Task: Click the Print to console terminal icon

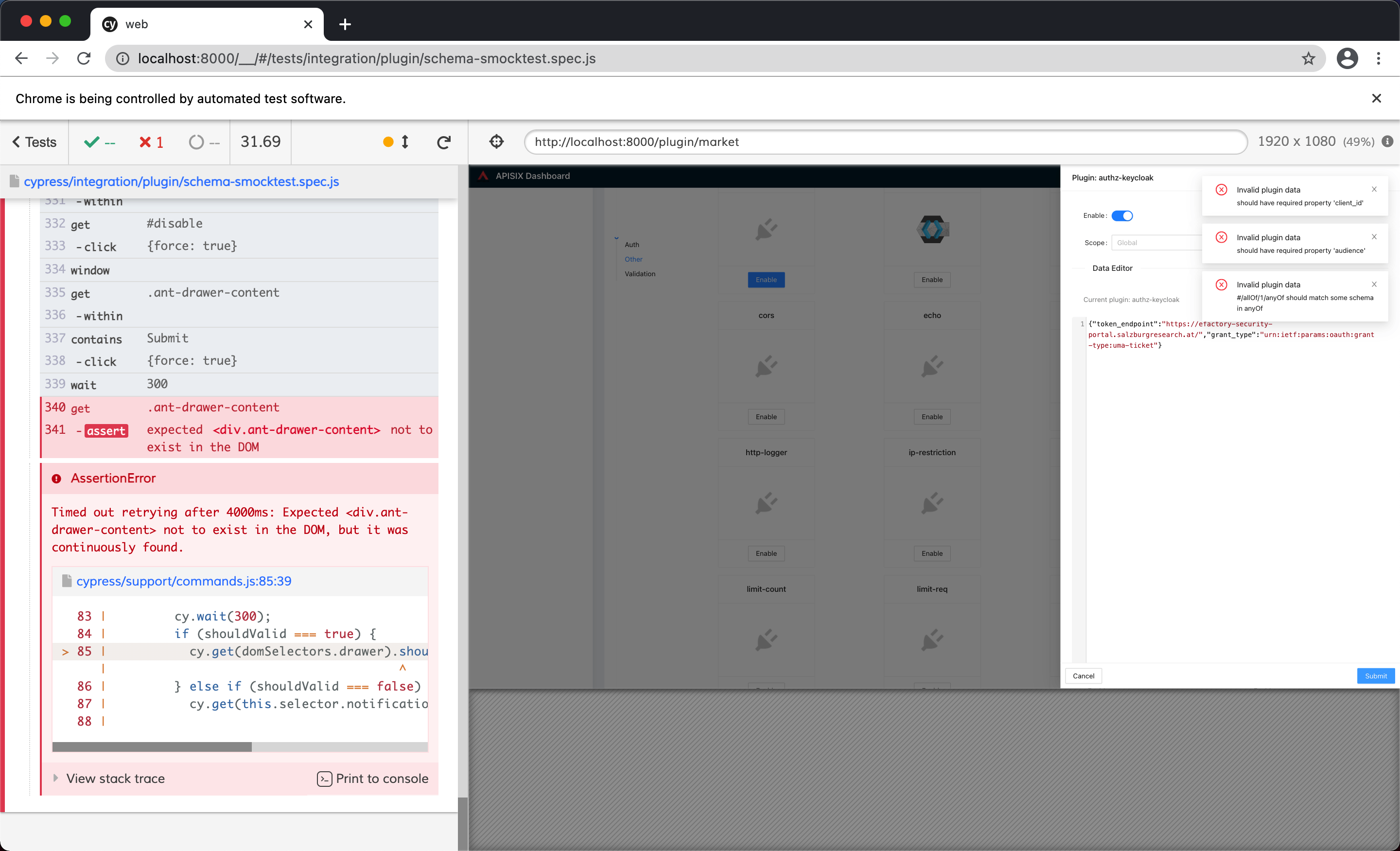Action: point(324,779)
